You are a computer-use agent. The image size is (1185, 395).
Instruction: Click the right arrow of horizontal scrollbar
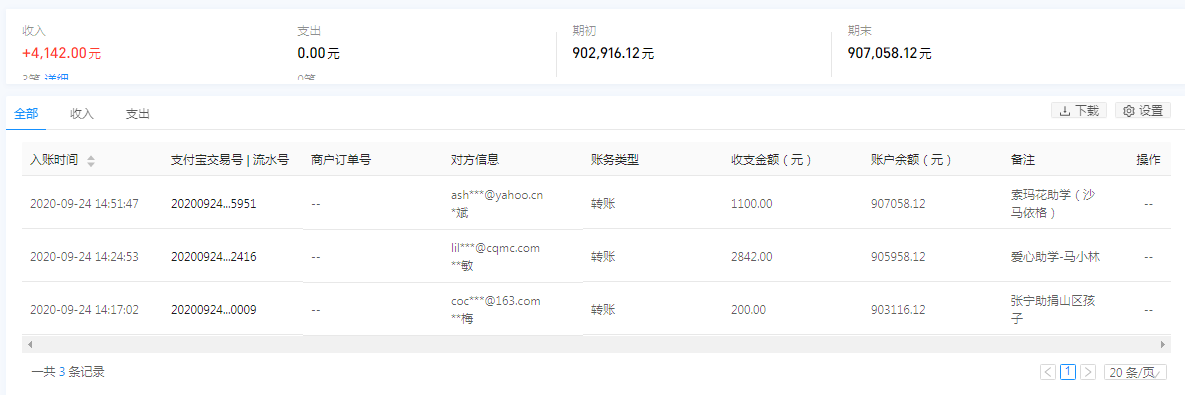coord(1163,344)
